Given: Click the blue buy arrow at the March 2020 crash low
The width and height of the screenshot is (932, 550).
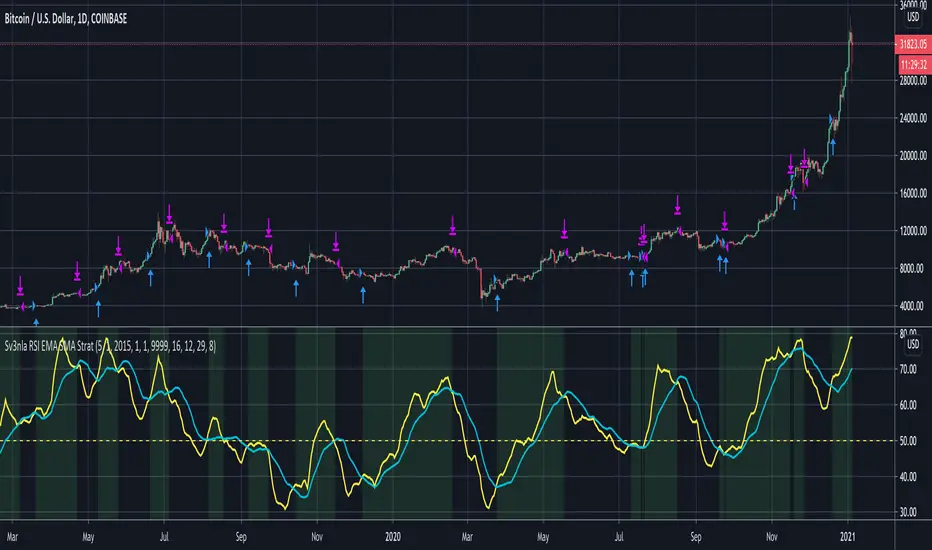Looking at the screenshot, I should pos(497,304).
